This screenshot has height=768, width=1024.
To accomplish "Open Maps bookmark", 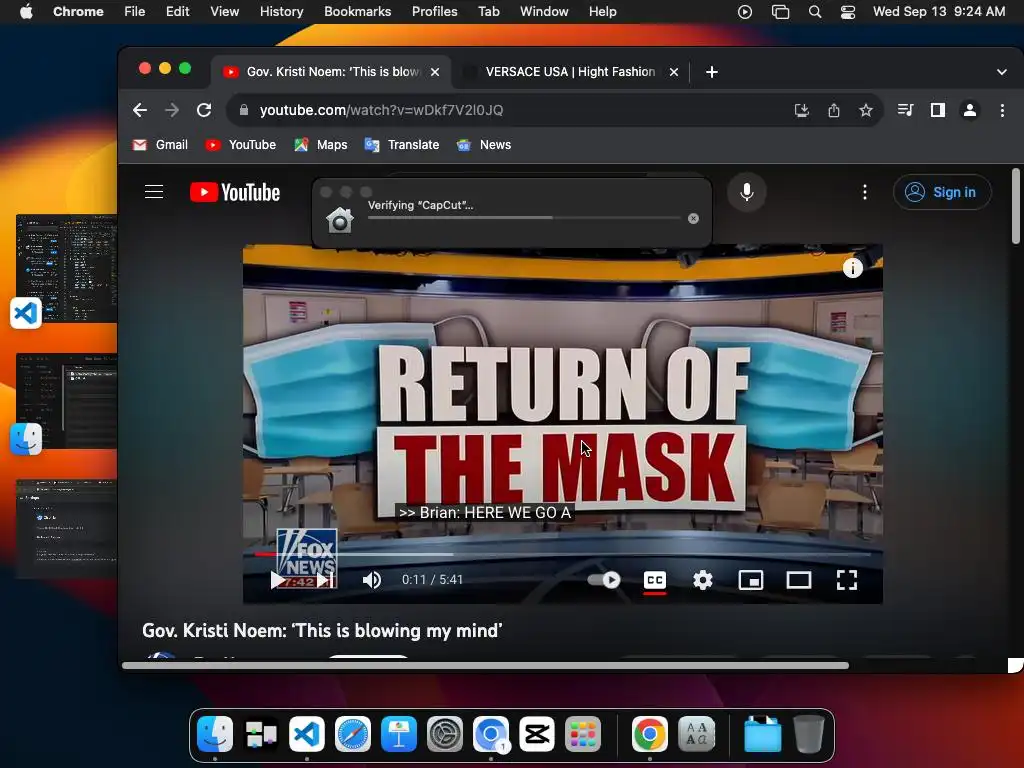I will tap(321, 145).
